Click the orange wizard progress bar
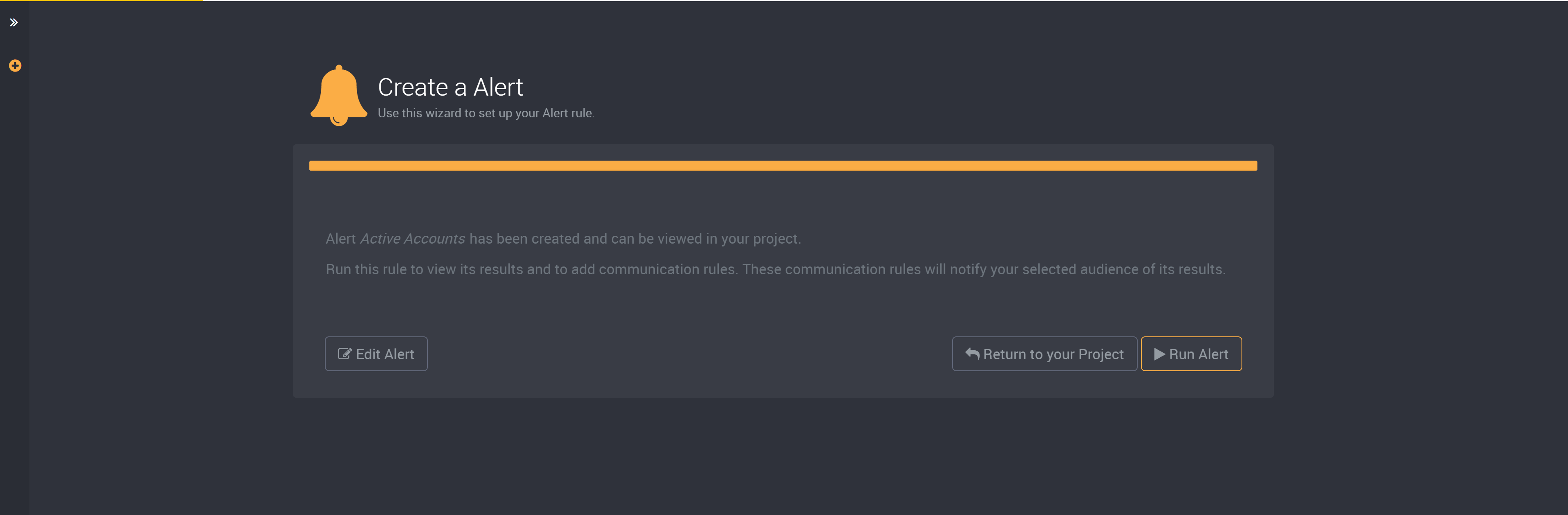The width and height of the screenshot is (1568, 515). (783, 165)
